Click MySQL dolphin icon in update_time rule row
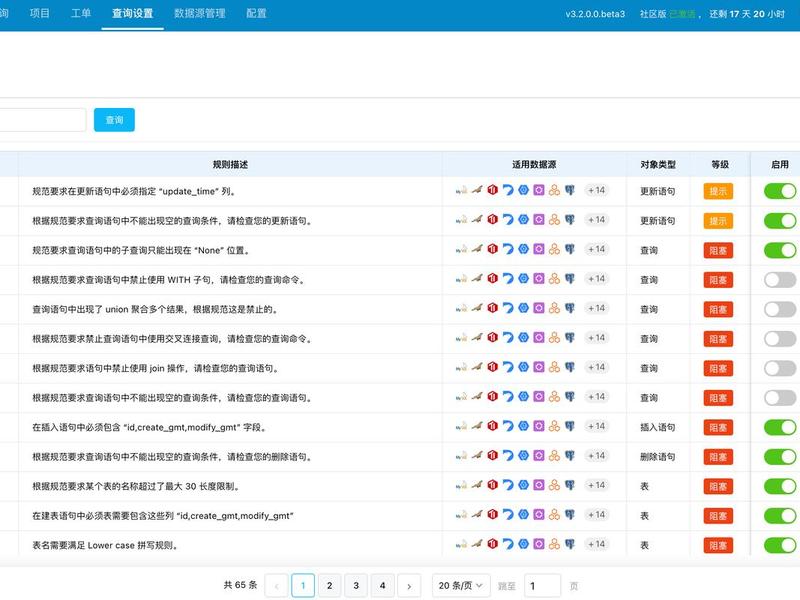 [461, 191]
